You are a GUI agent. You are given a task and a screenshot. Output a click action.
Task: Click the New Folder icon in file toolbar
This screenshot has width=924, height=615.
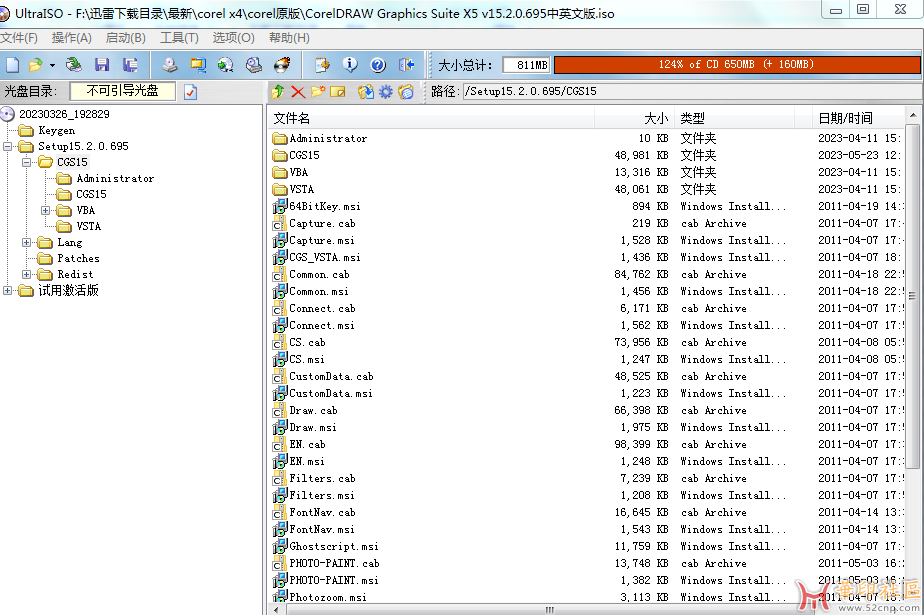pyautogui.click(x=318, y=92)
